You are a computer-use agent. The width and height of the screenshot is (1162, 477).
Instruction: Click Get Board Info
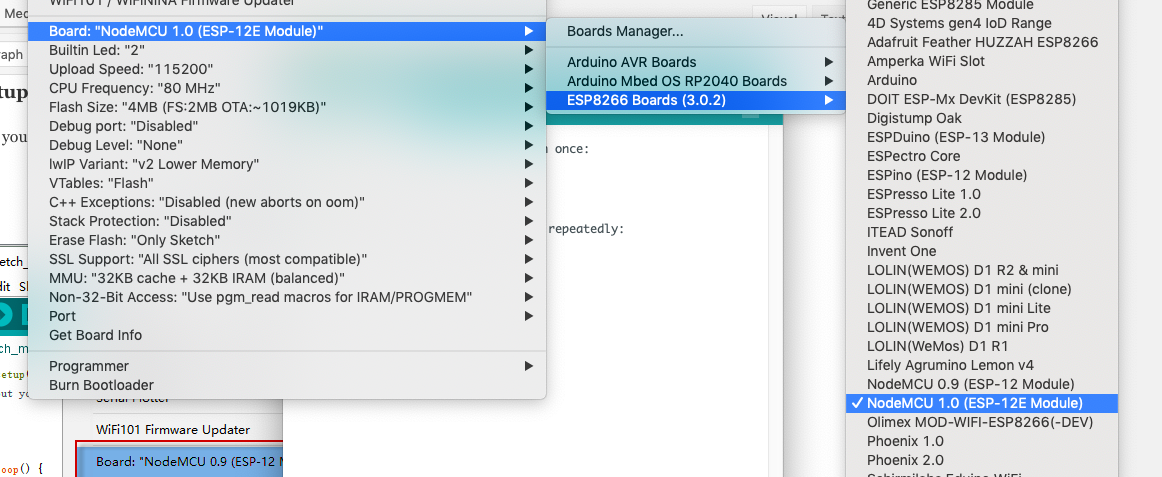pos(287,335)
